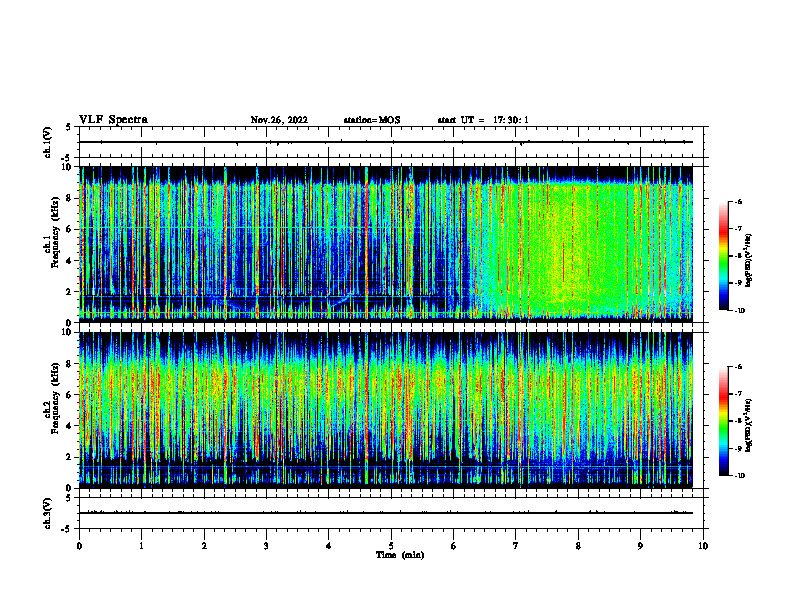The image size is (792, 612).
Task: Click the "6" kHz tick on ch.2 axis
Action: pos(70,395)
